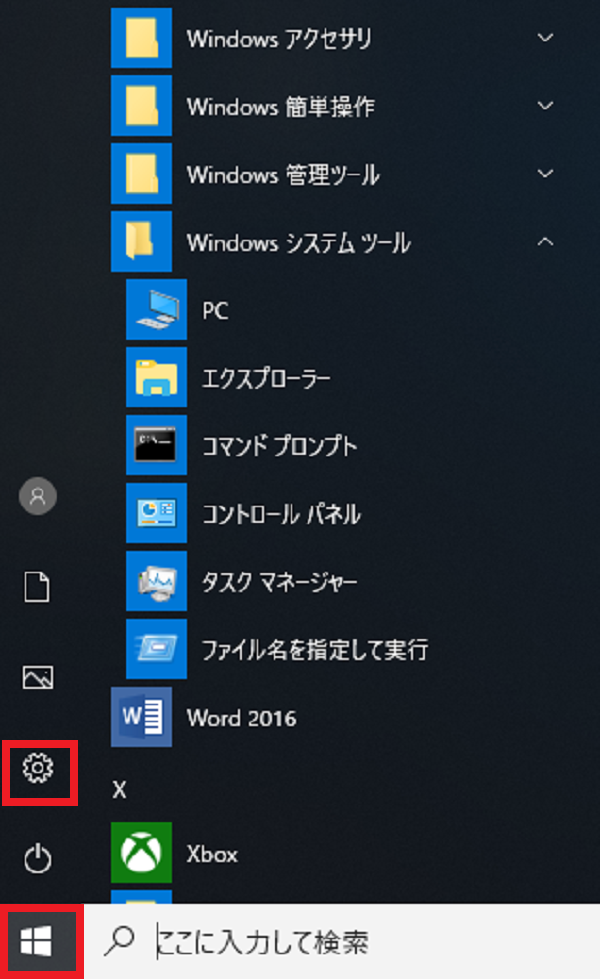Select the Windows システム ツール label

[298, 243]
